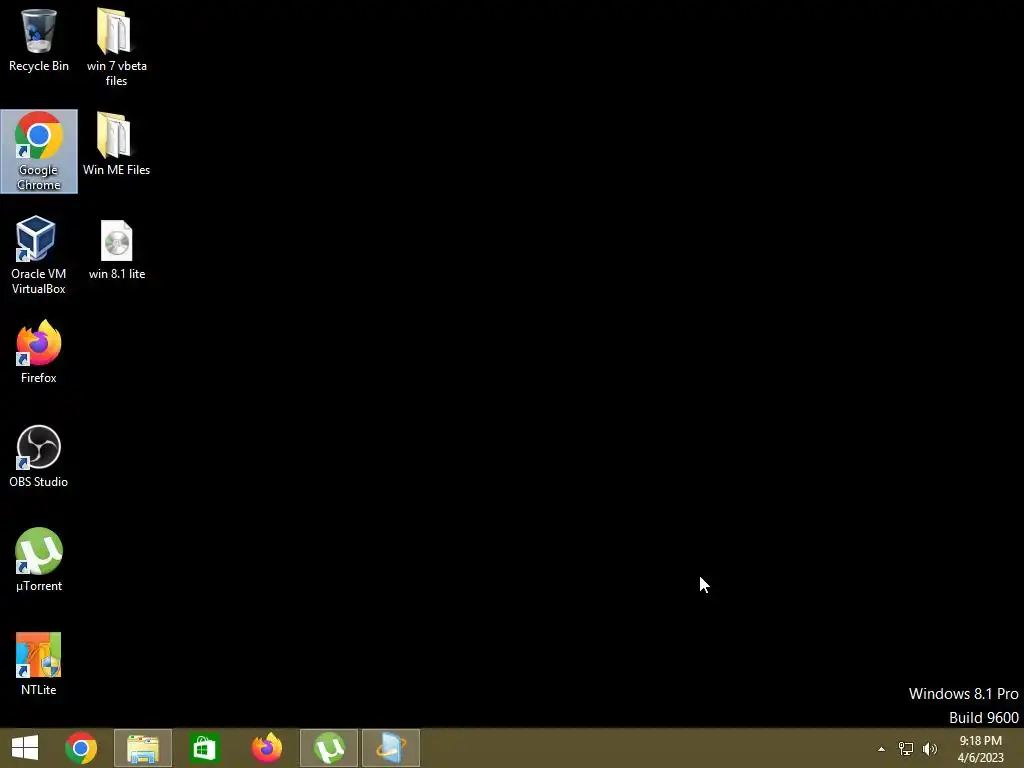1024x768 pixels.
Task: Open the Windows Store taskbar icon
Action: point(204,748)
